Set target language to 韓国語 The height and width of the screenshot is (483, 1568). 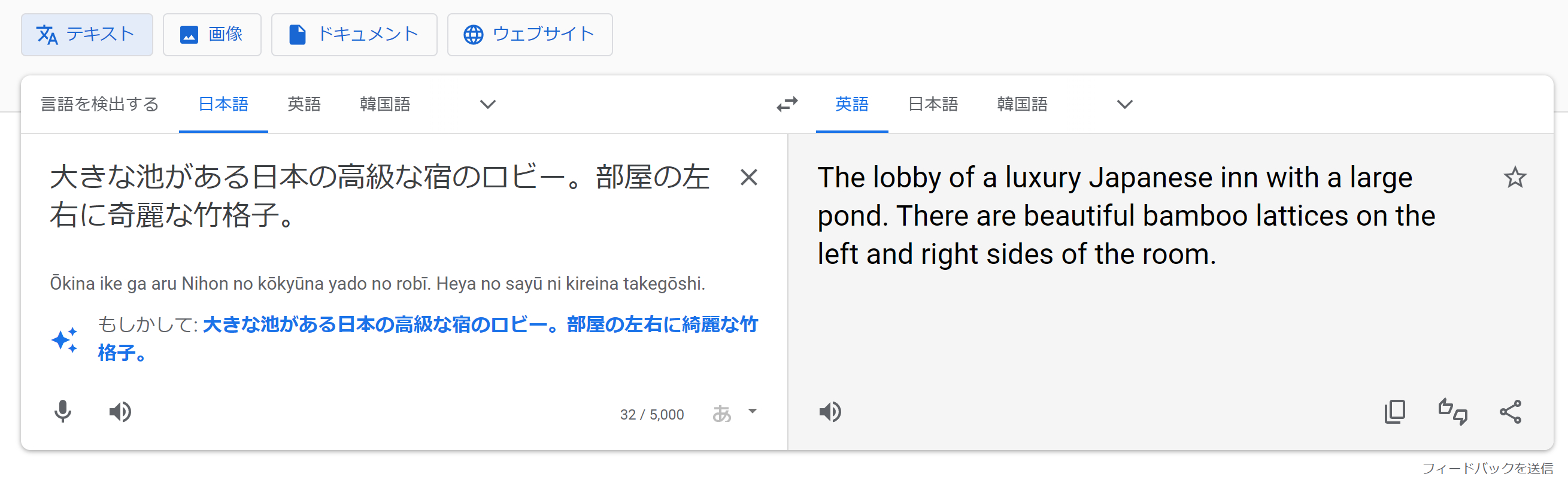click(1022, 104)
